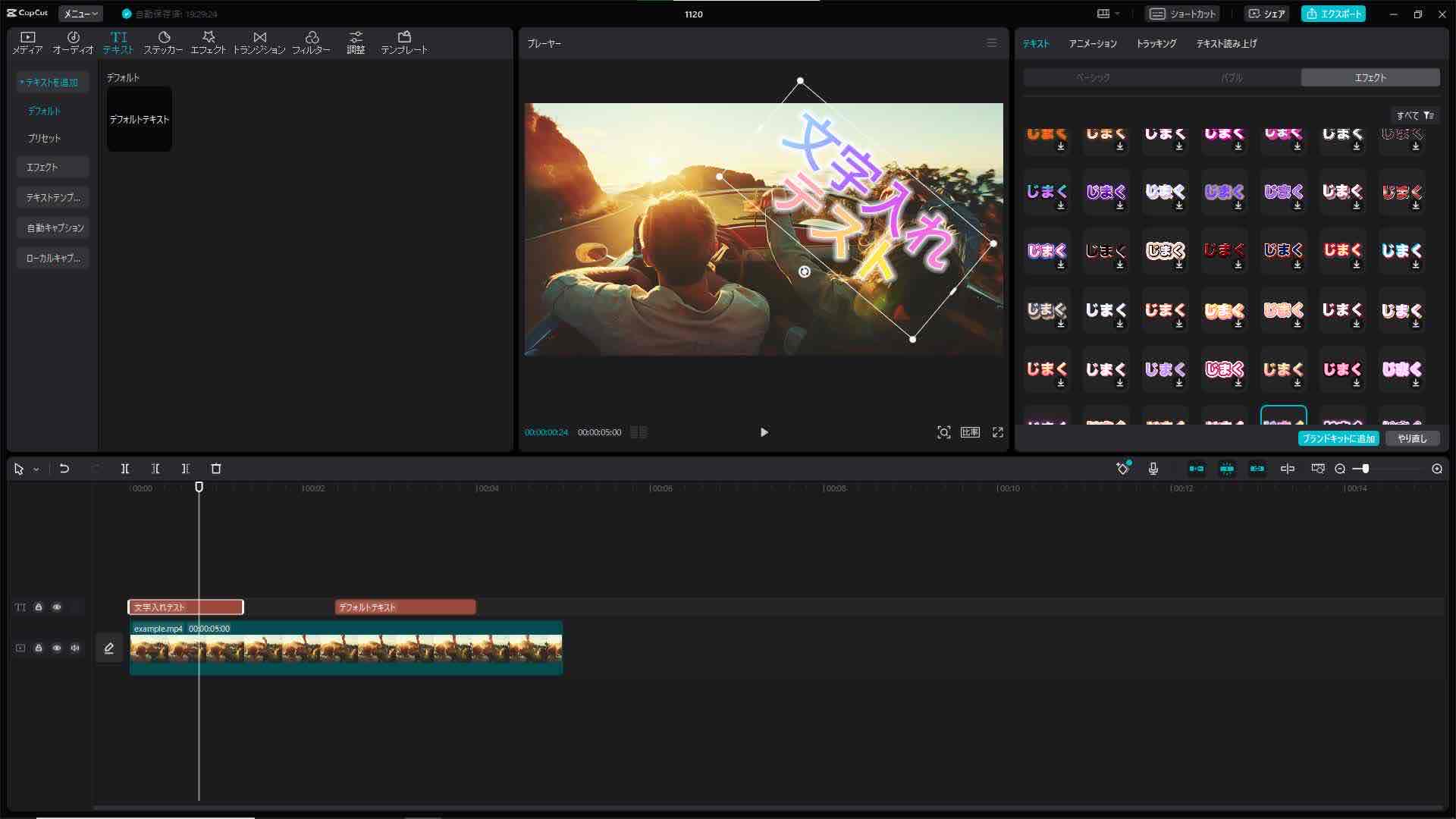
Task: Expand the selection tool dropdown arrow
Action: point(36,469)
